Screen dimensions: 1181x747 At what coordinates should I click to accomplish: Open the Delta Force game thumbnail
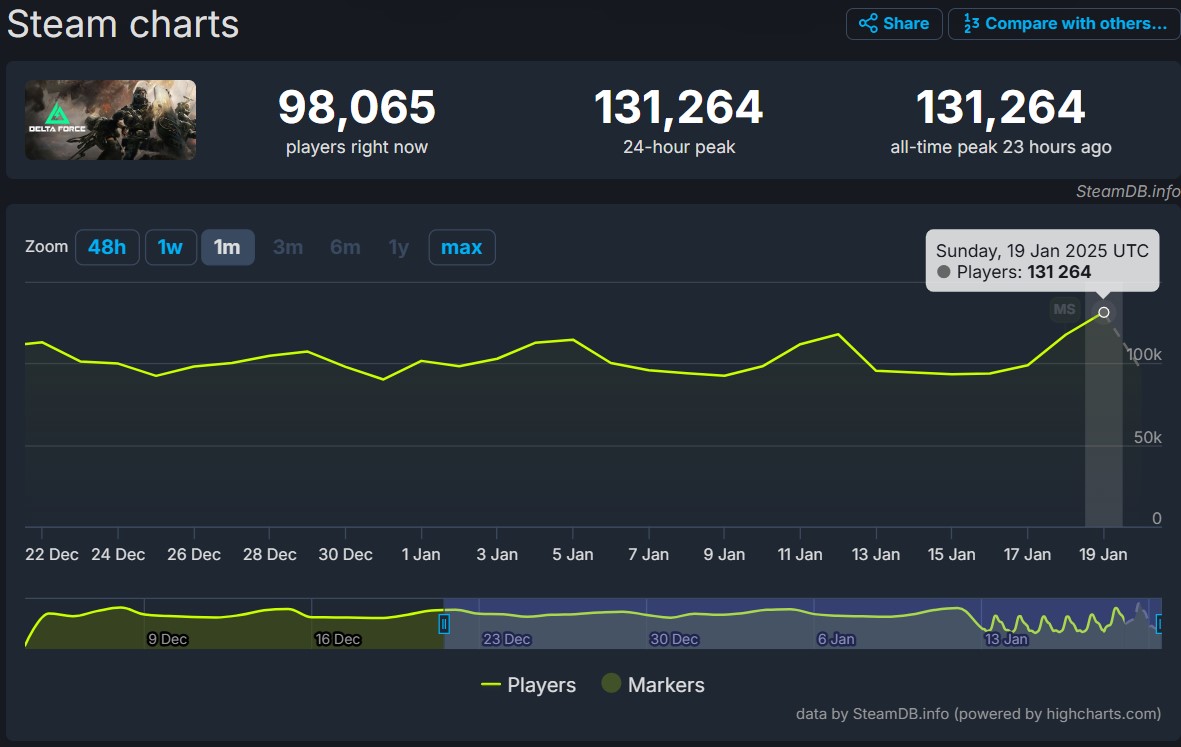[x=111, y=120]
